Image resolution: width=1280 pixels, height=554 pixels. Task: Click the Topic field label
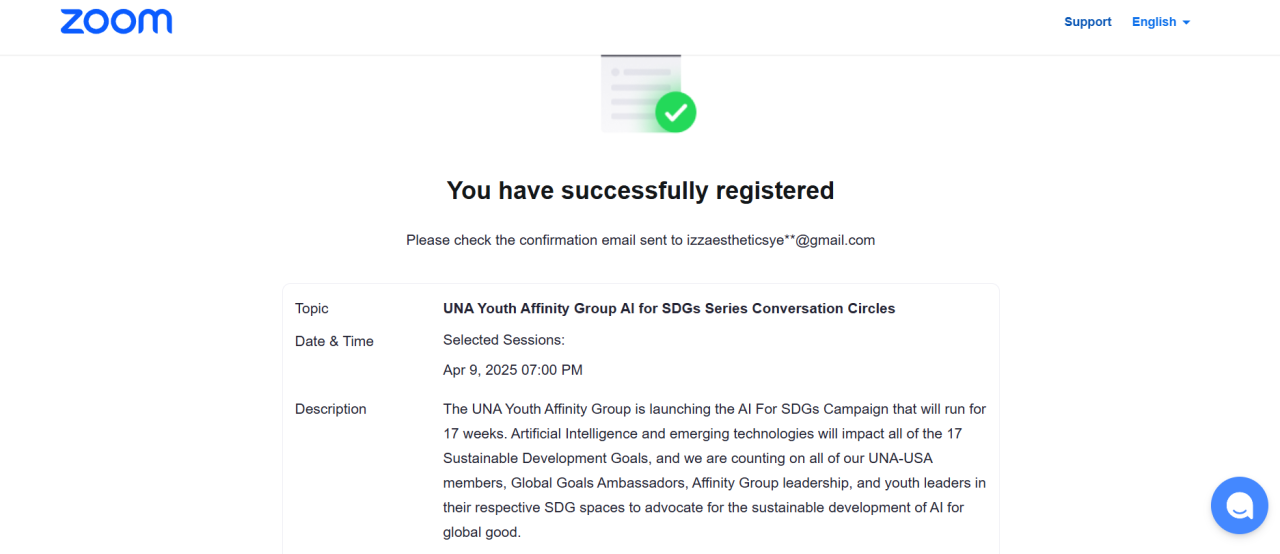pyautogui.click(x=312, y=308)
